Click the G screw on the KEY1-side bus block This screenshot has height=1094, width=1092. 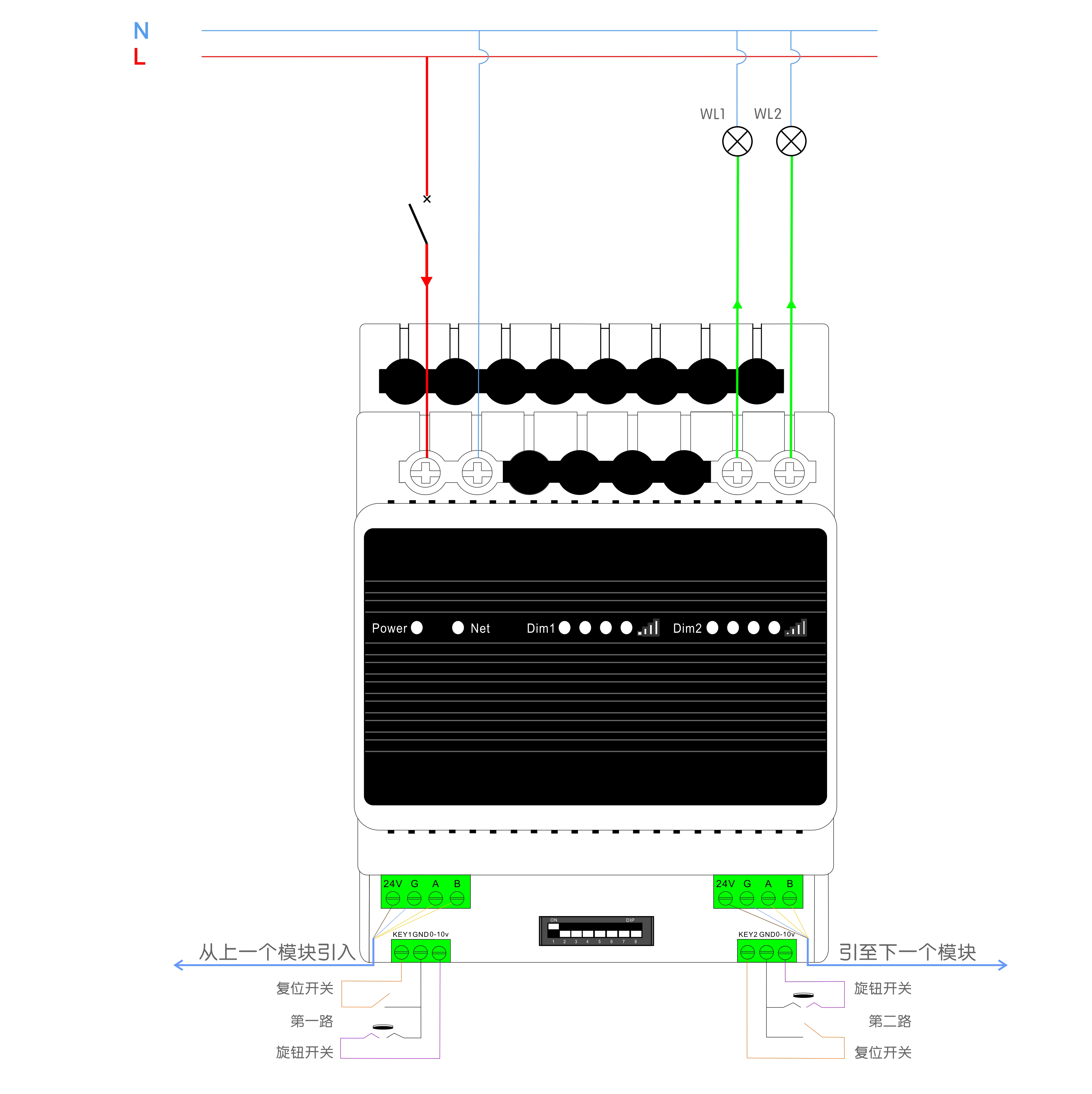coord(414,898)
